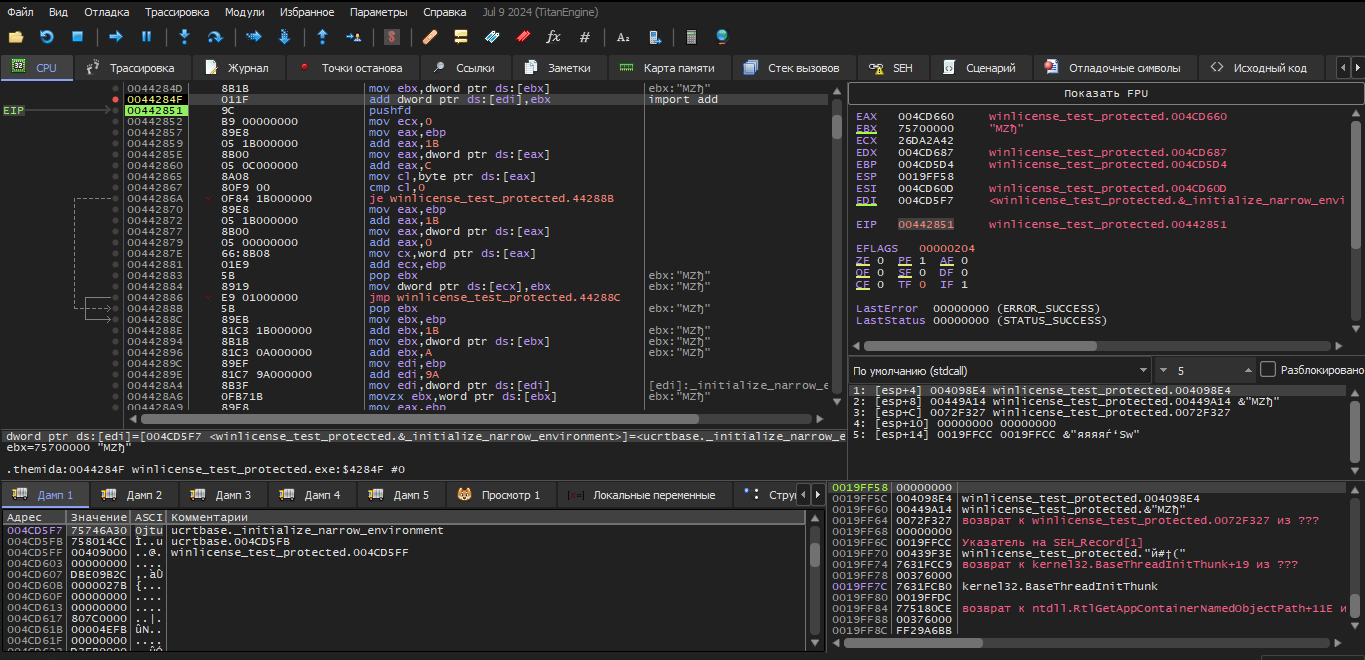Toggle the CF flag value
This screenshot has height=660, width=1365.
coord(879,284)
